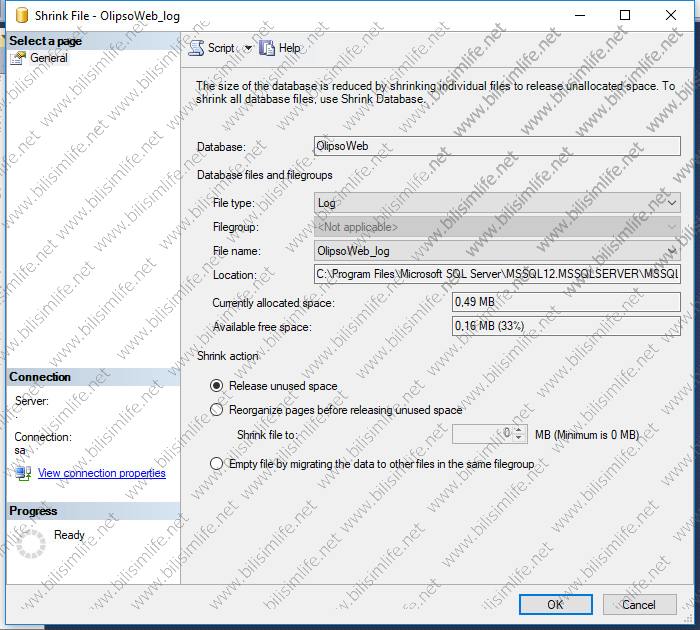Decrease Shrink file to value with down arrow
Viewport: 700px width, 630px height.
click(x=519, y=438)
